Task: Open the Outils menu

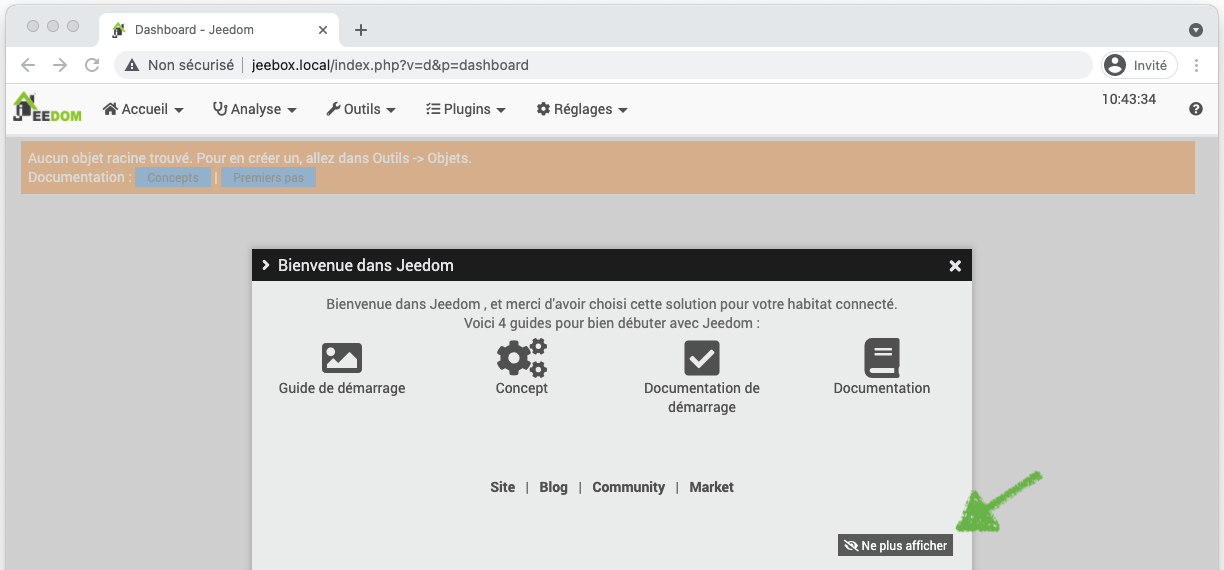Action: pyautogui.click(x=361, y=109)
